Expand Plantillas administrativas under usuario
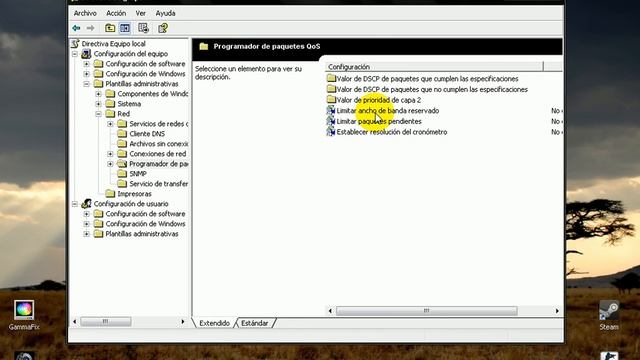640x360 pixels. click(x=87, y=234)
